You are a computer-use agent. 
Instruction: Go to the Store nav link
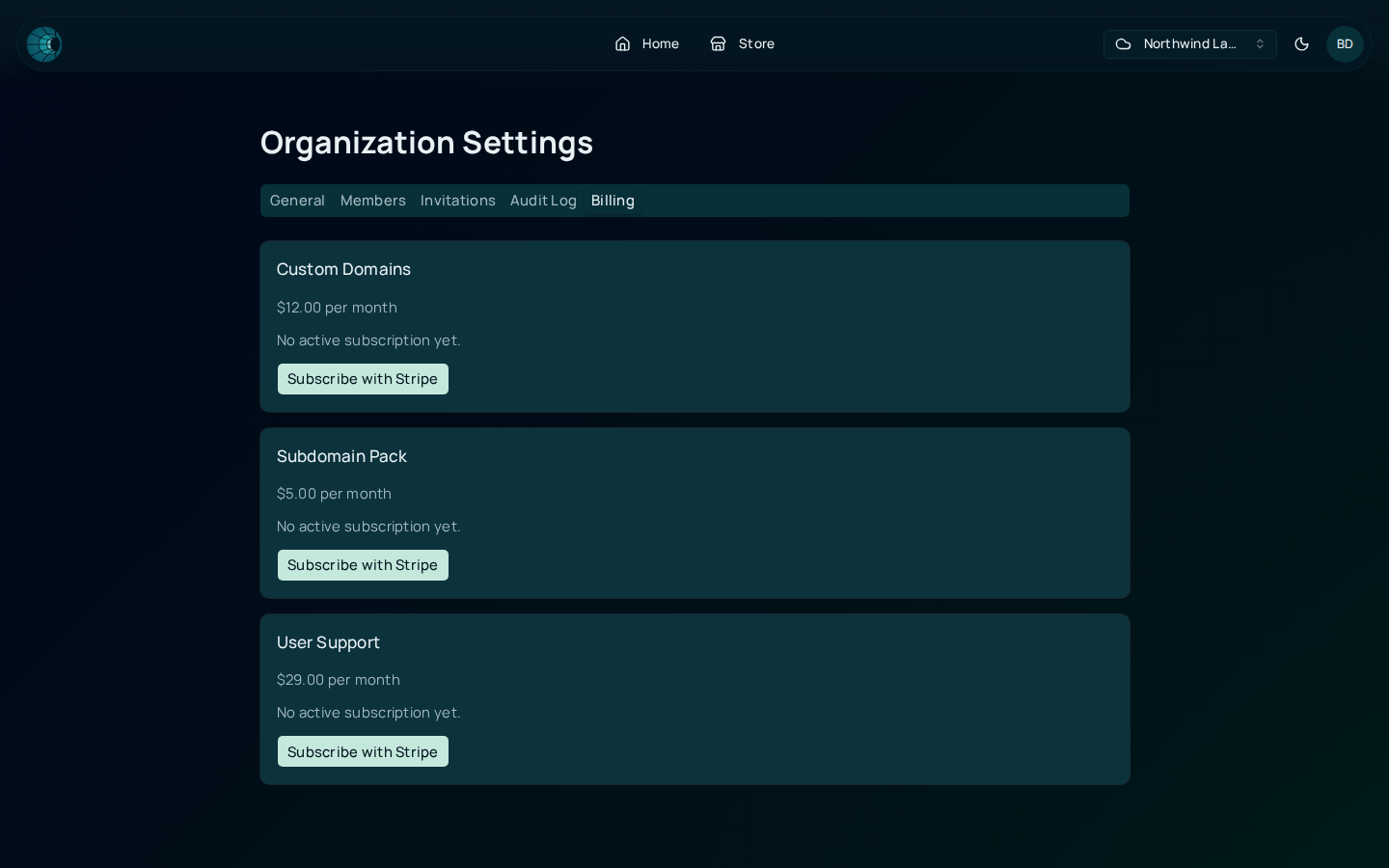[x=742, y=43]
